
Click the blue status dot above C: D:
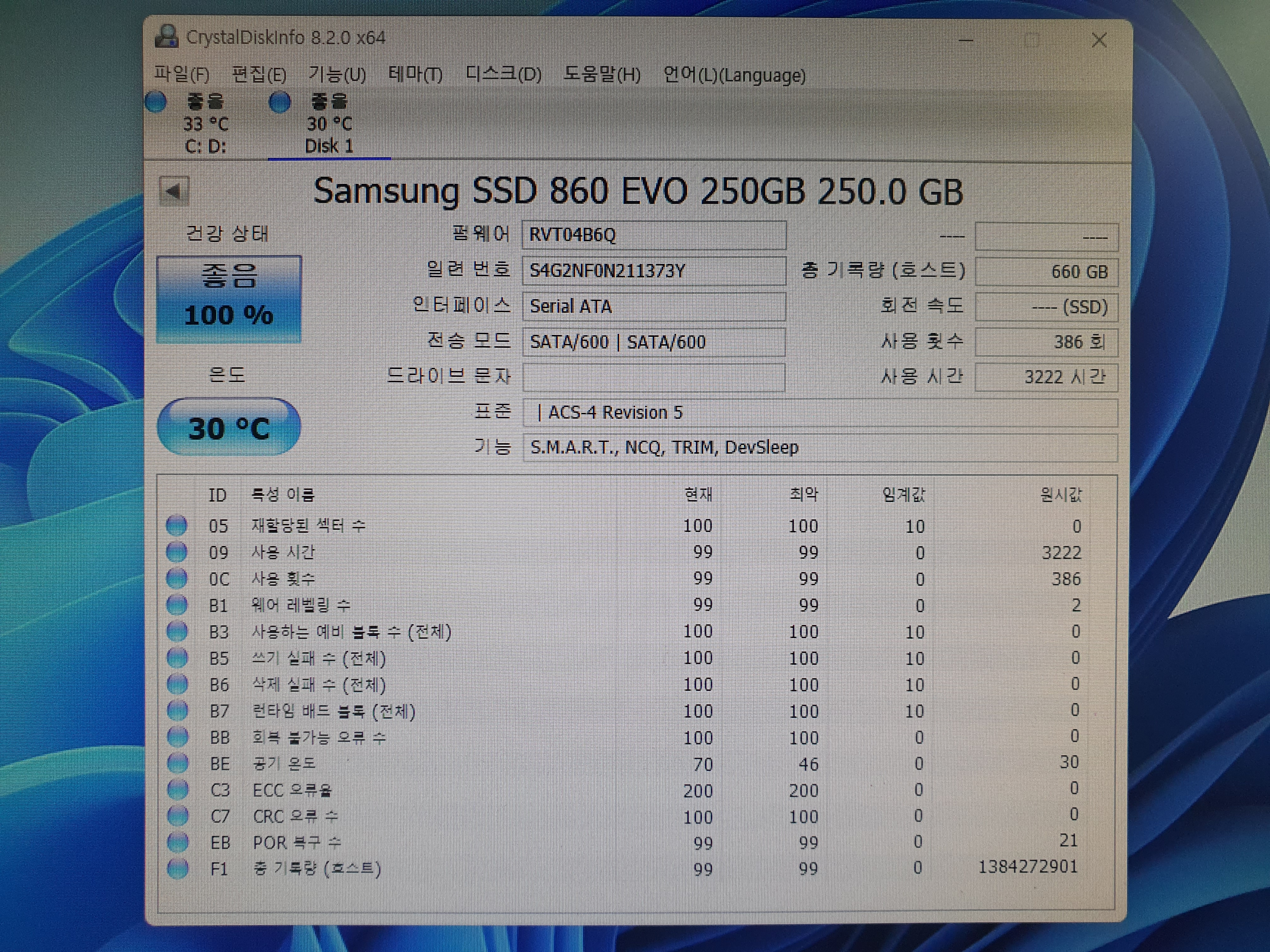point(156,102)
